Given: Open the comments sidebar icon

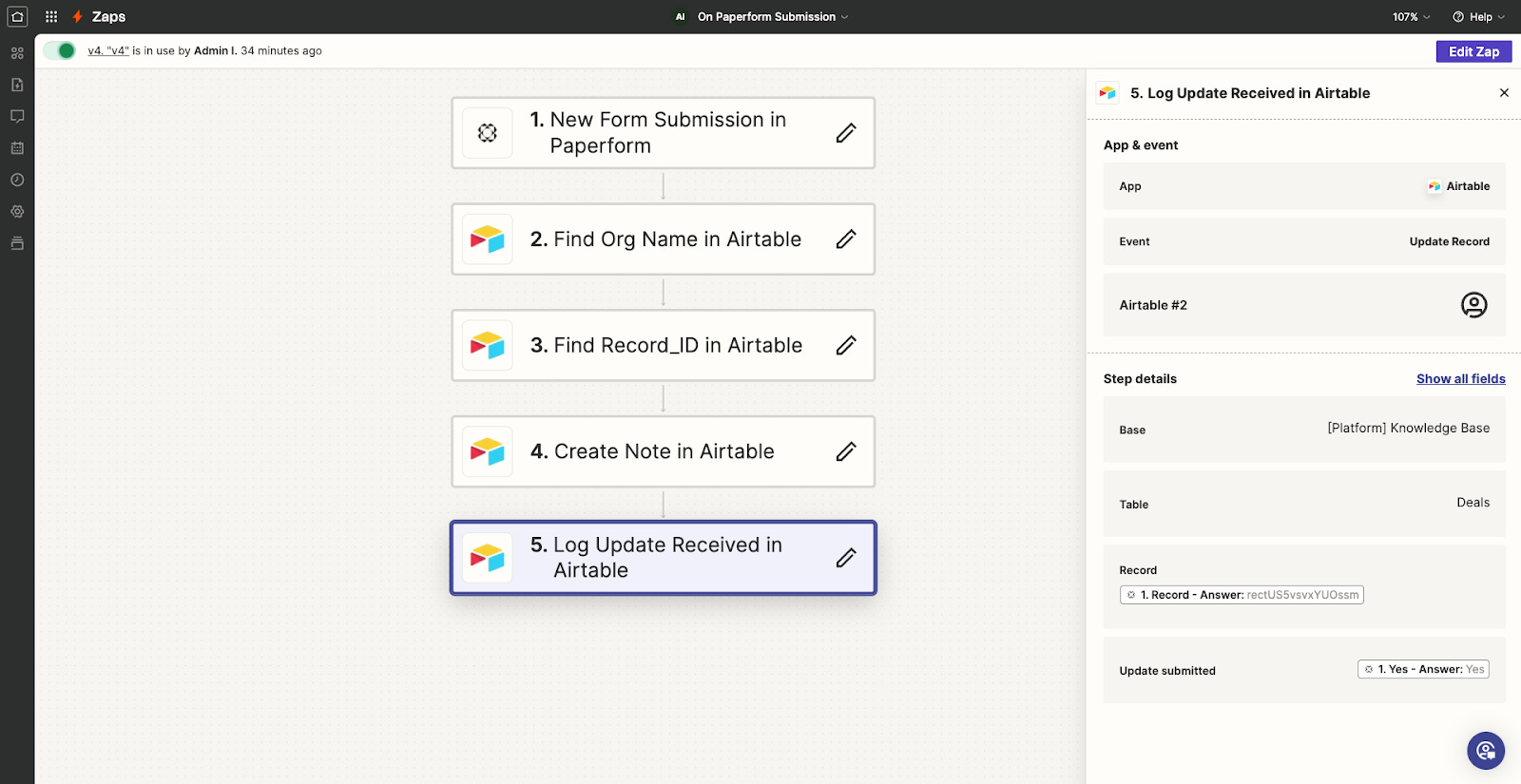Looking at the screenshot, I should [x=17, y=116].
